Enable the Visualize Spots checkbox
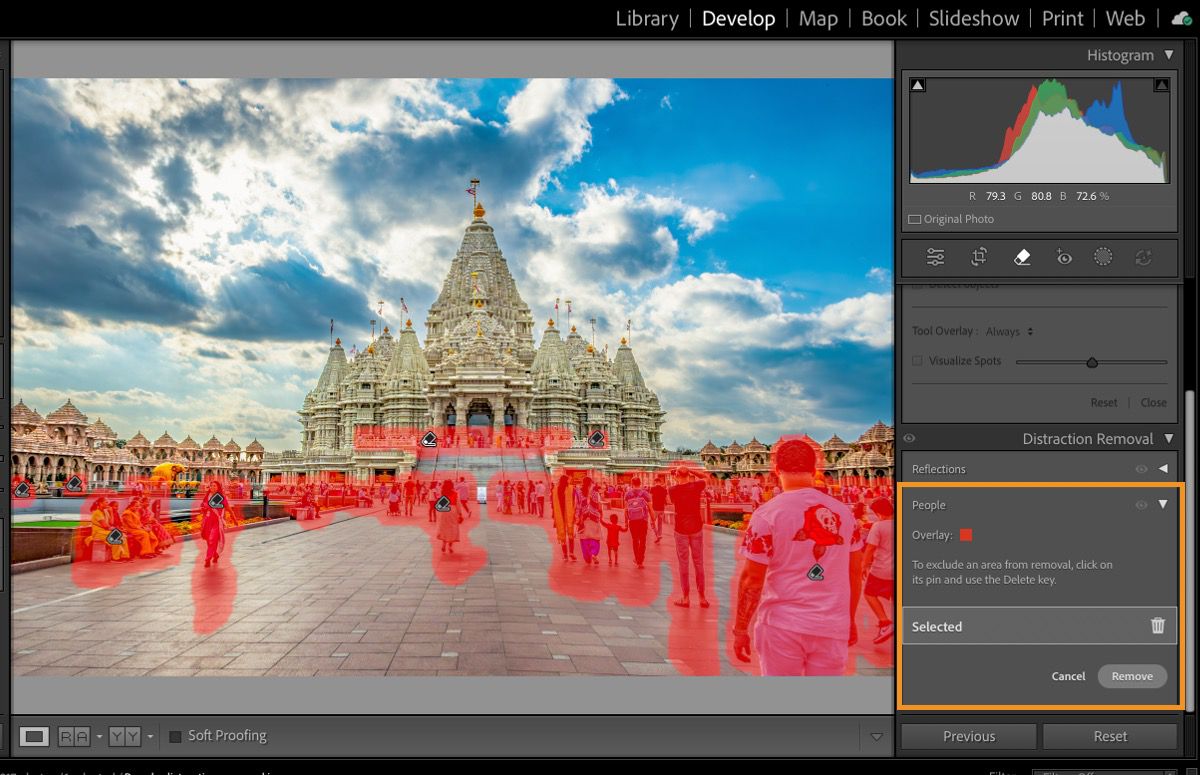Image resolution: width=1200 pixels, height=775 pixels. [x=916, y=360]
